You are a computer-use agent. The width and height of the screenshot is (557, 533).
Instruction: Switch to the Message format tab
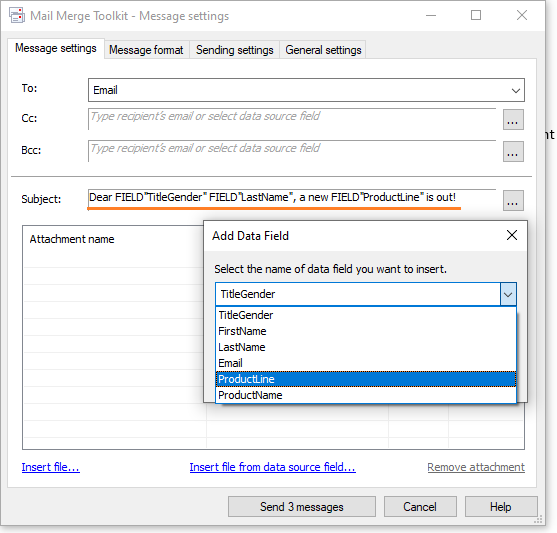coord(146,50)
